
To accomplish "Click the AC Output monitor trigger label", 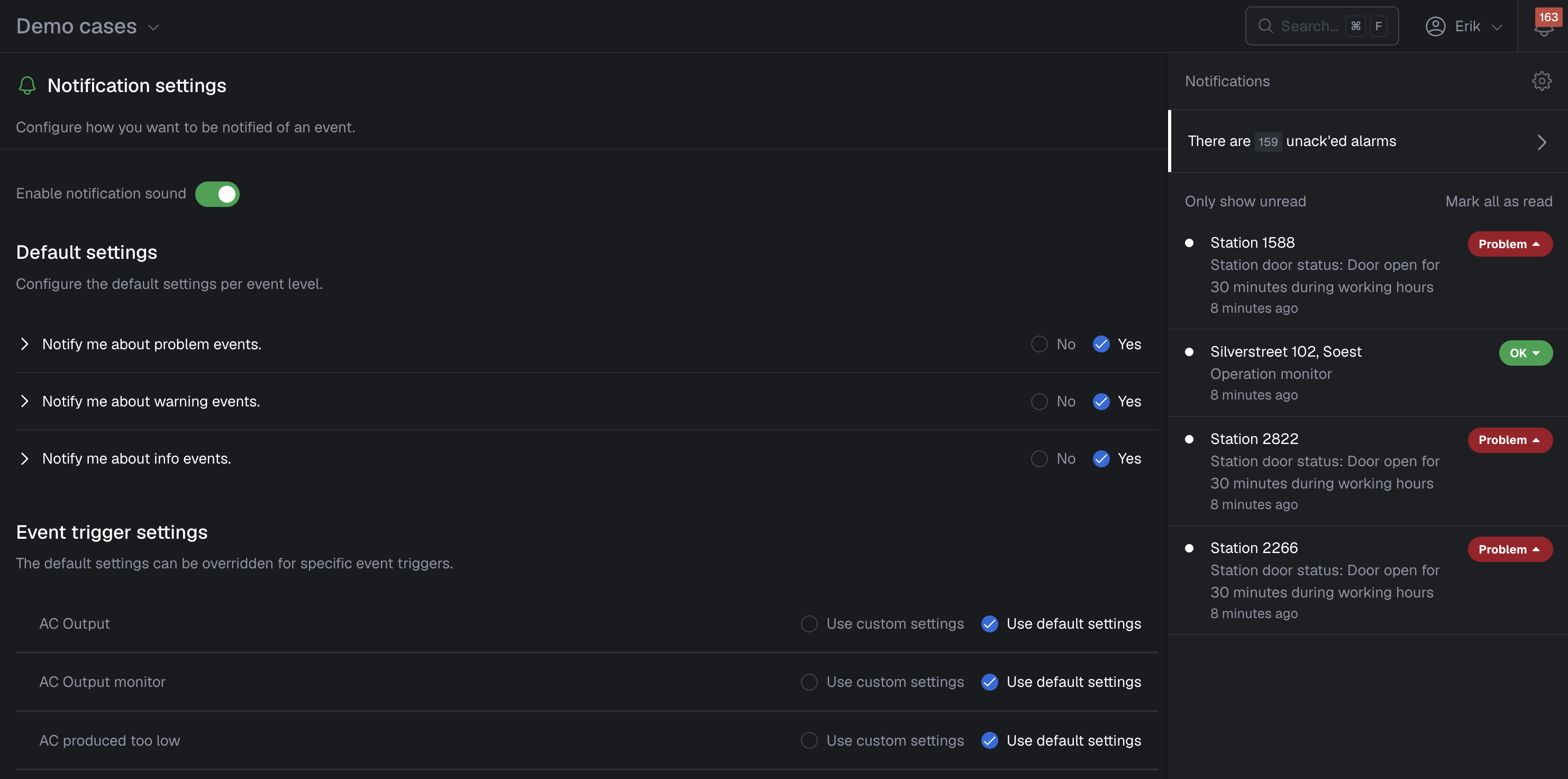I will coord(102,682).
